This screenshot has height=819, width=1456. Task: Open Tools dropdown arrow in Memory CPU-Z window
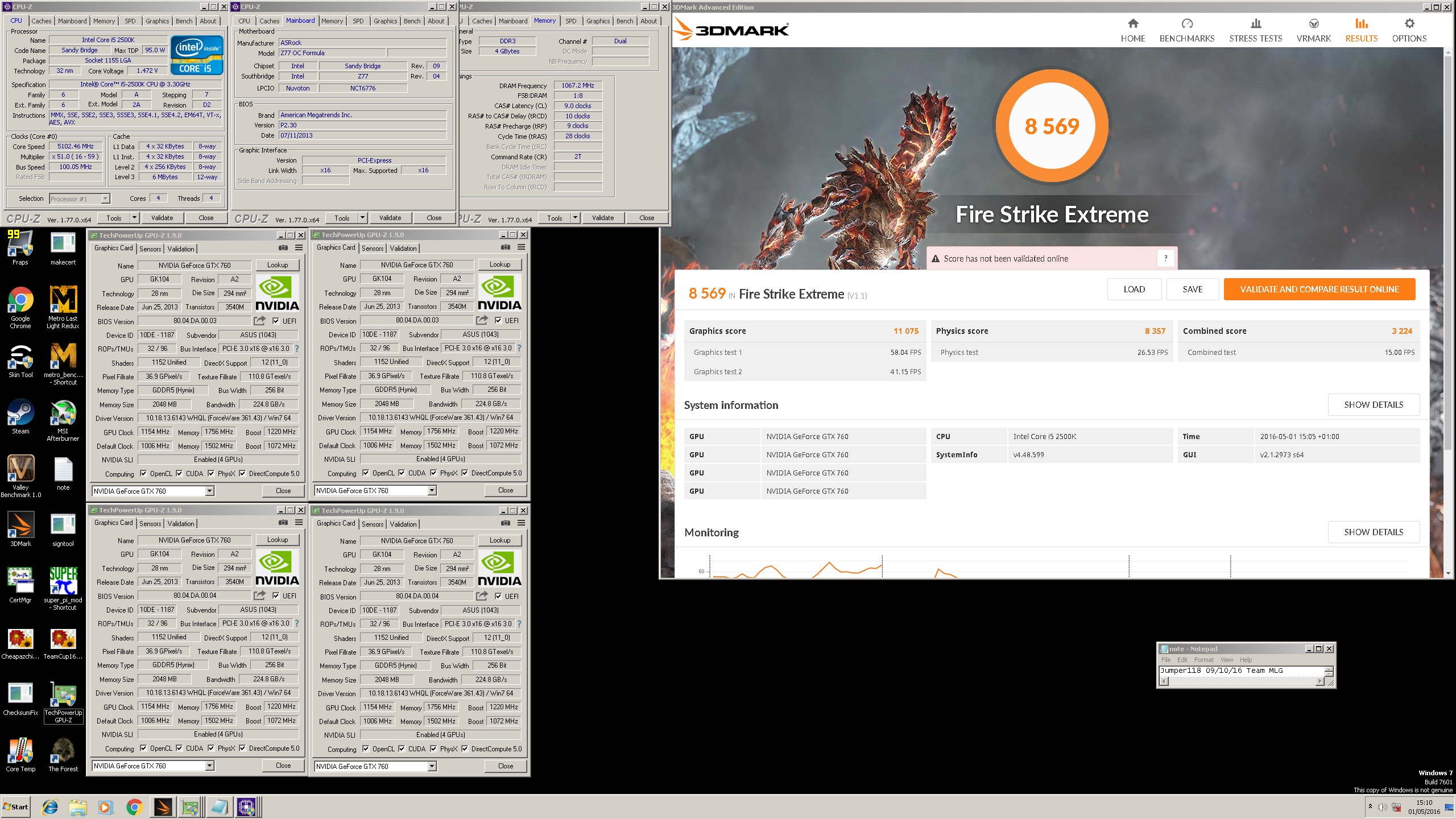click(575, 218)
